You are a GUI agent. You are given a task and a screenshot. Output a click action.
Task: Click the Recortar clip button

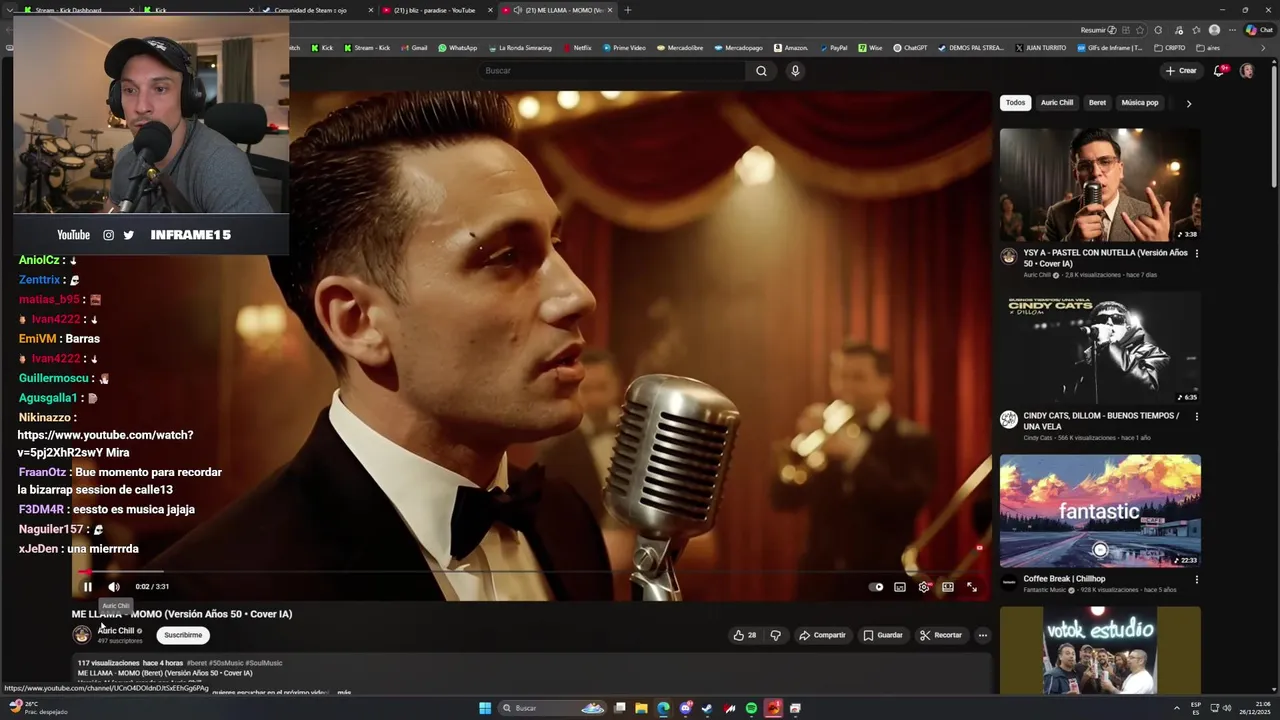point(941,635)
